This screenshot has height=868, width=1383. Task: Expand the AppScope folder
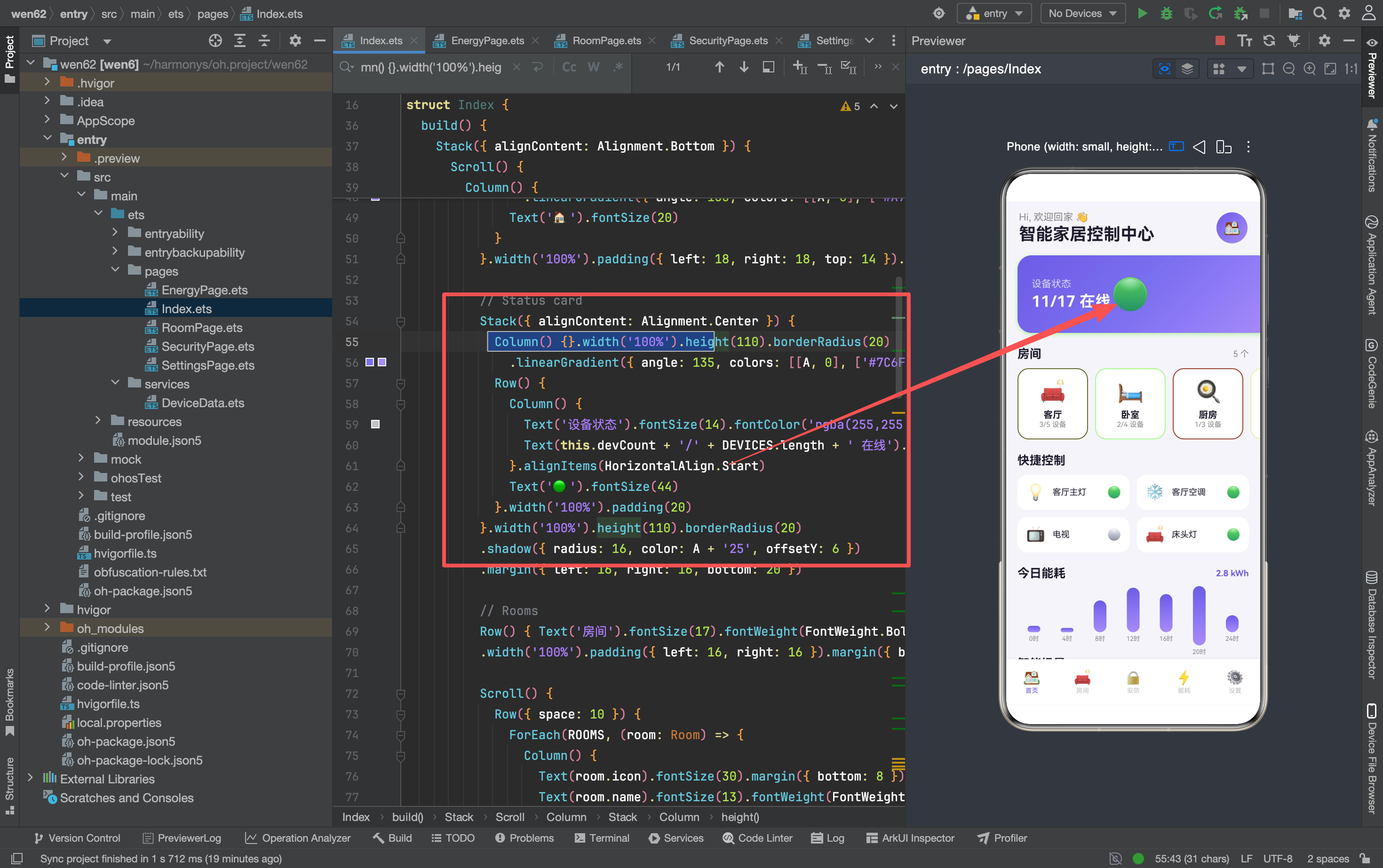[x=47, y=120]
